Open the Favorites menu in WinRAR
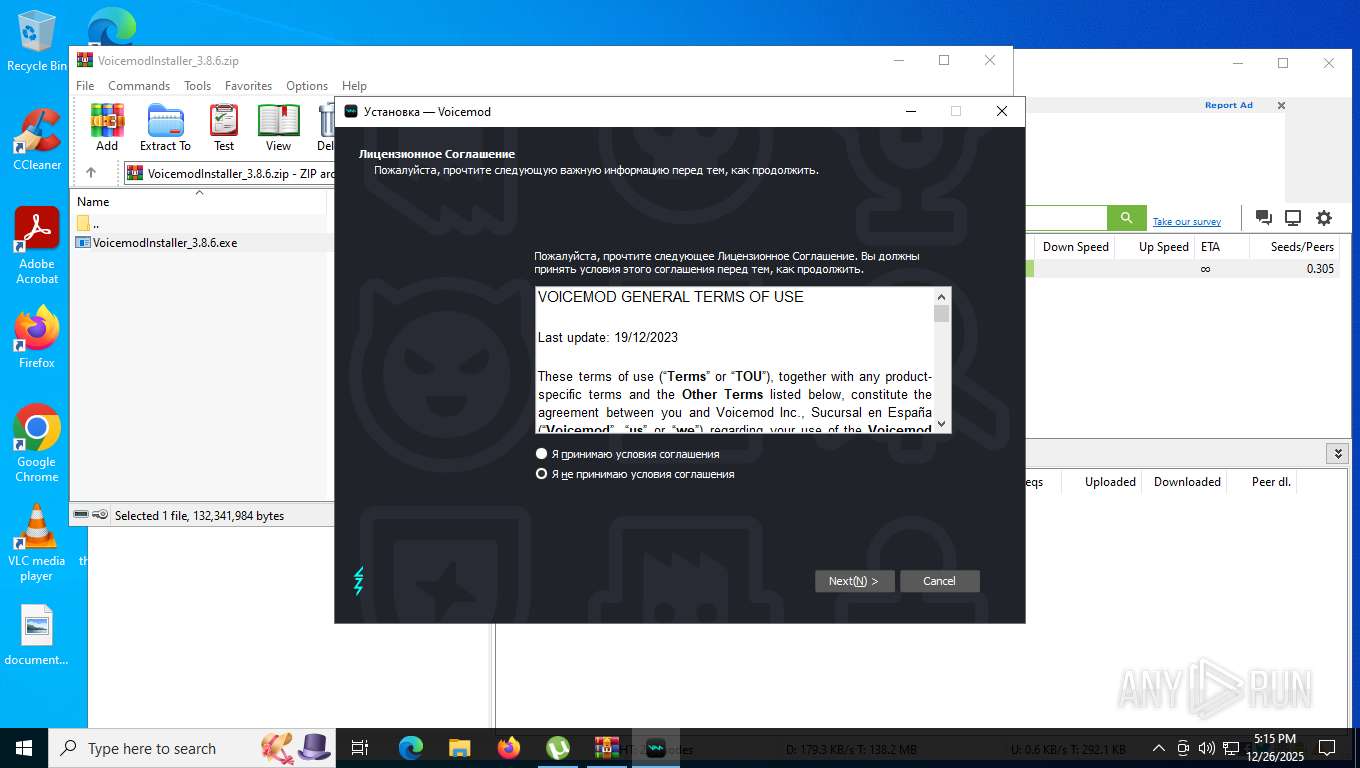This screenshot has width=1360, height=768. [248, 86]
